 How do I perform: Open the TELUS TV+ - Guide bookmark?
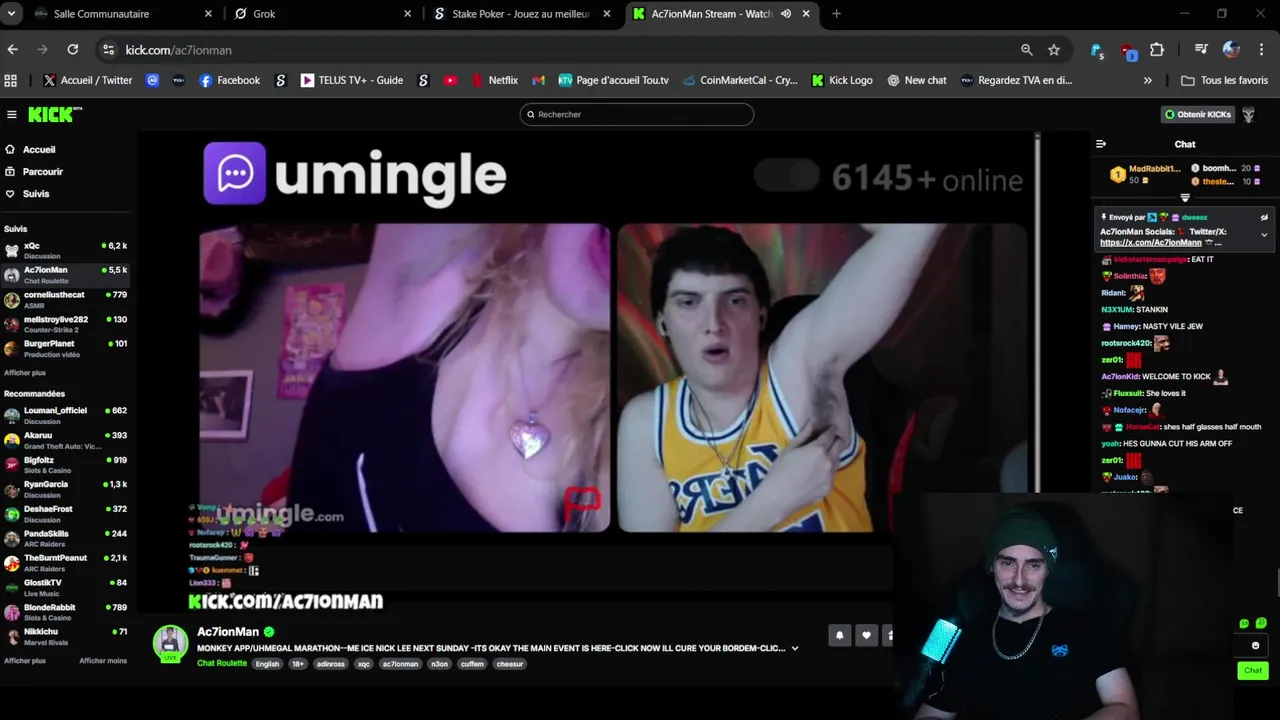[351, 80]
